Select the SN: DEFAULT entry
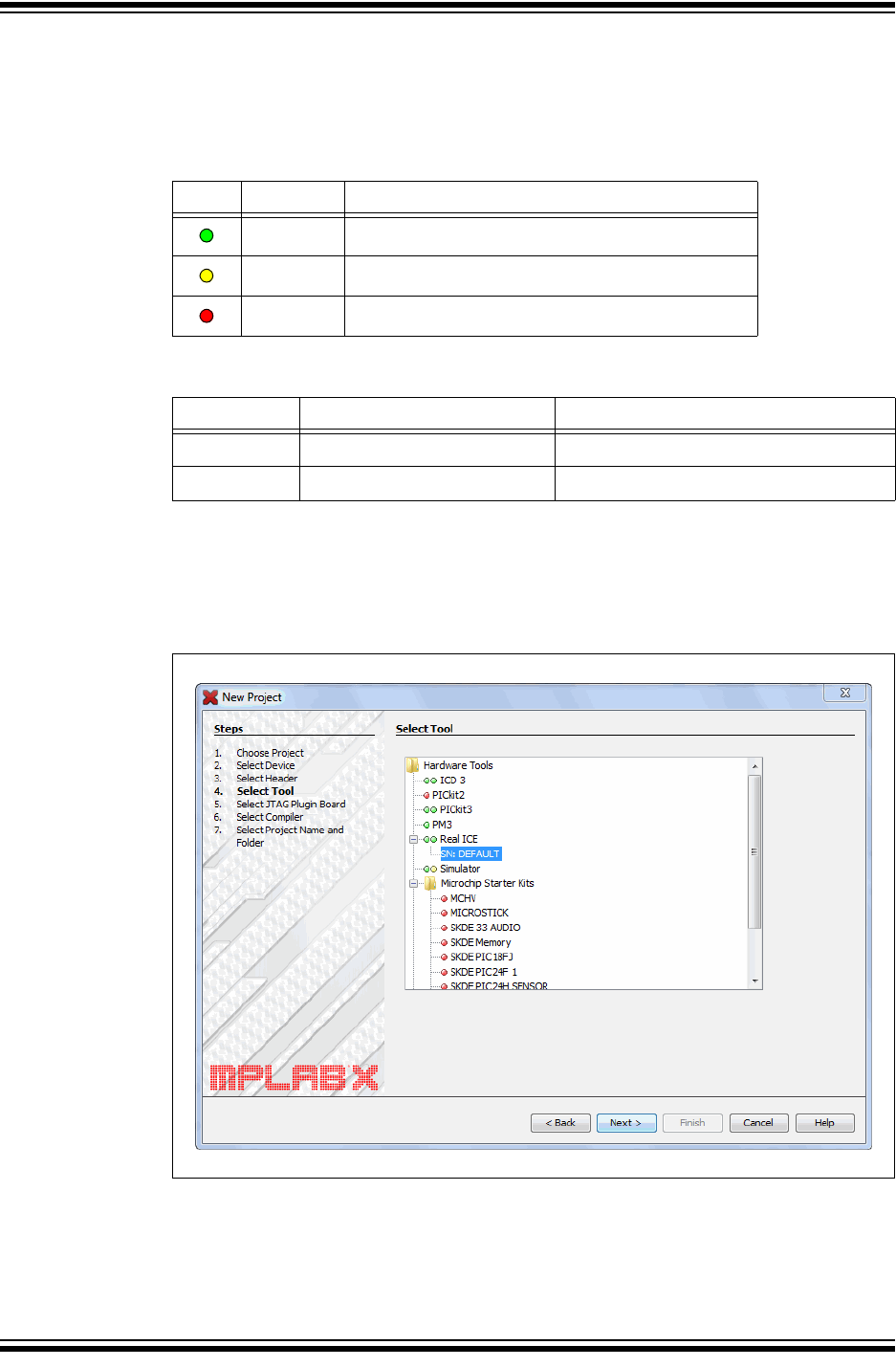Viewport: 896px width, 1367px height. pyautogui.click(x=470, y=854)
